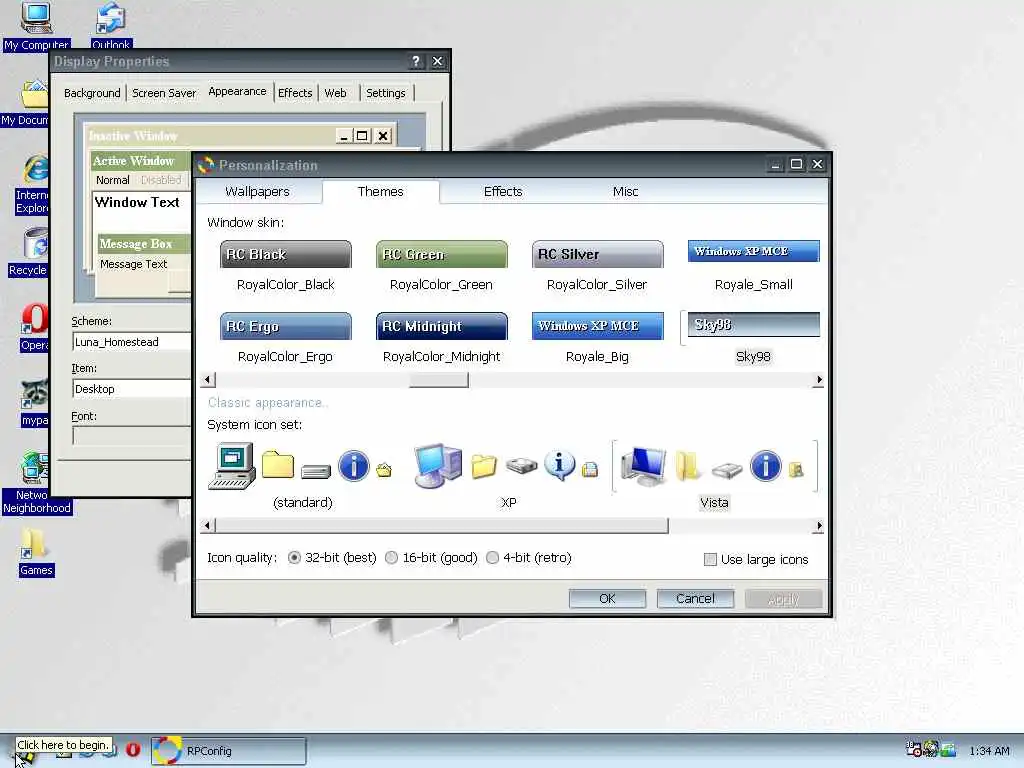
Task: Click the RPConfig taskbar button
Action: [229, 751]
